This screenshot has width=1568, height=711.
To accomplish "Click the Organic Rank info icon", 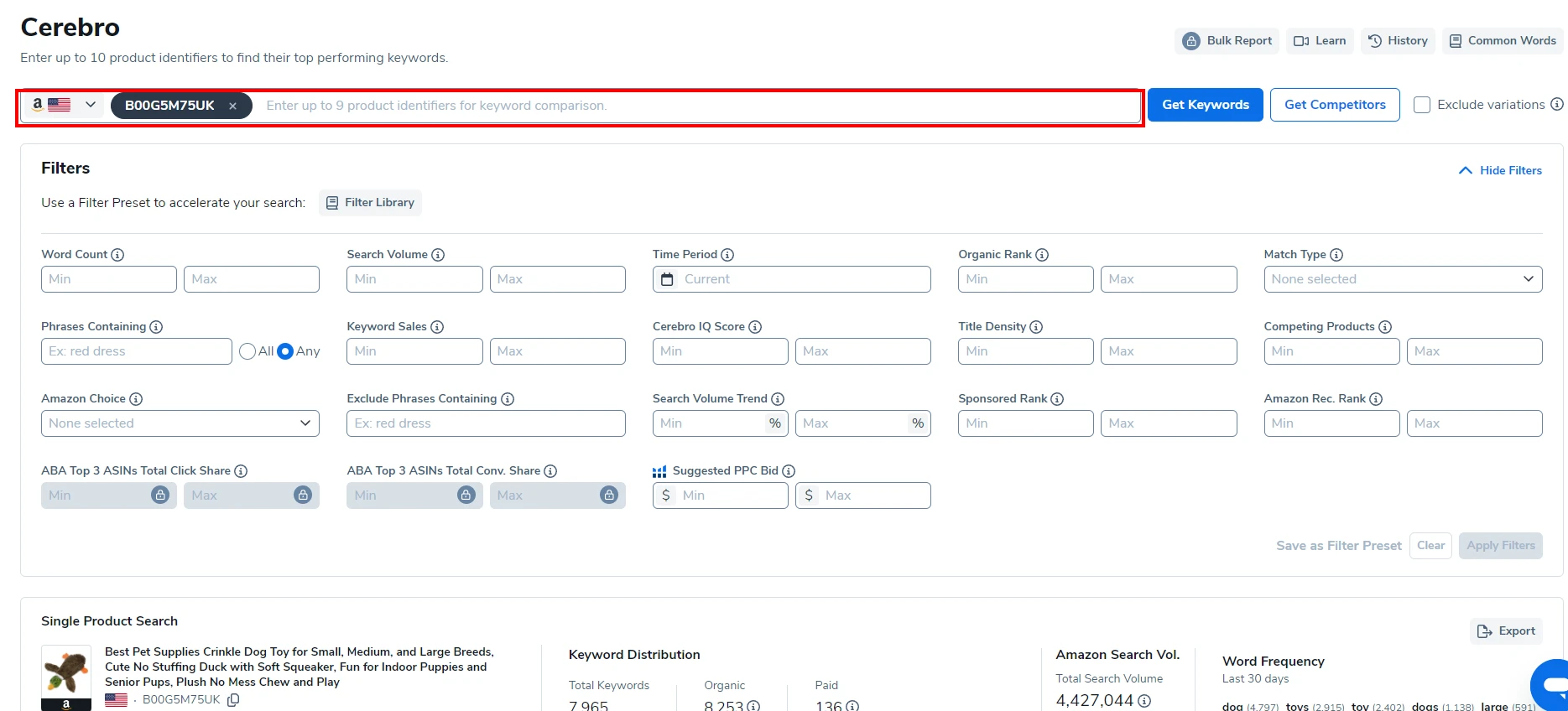I will click(1042, 255).
